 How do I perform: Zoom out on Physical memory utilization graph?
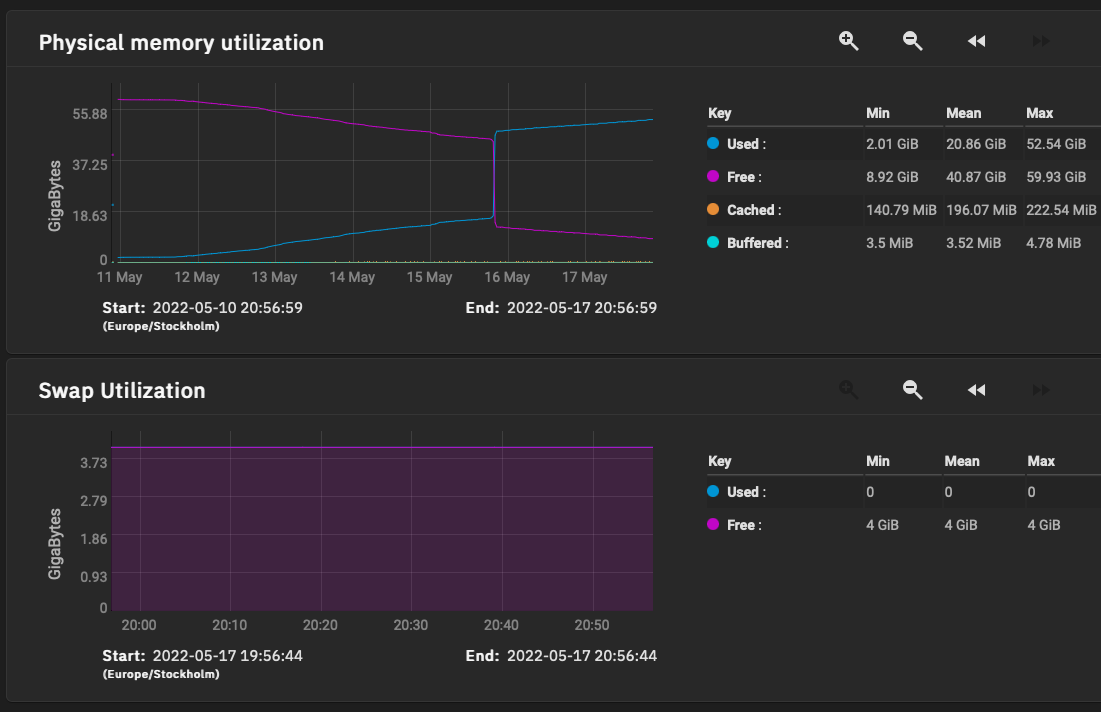(x=912, y=41)
